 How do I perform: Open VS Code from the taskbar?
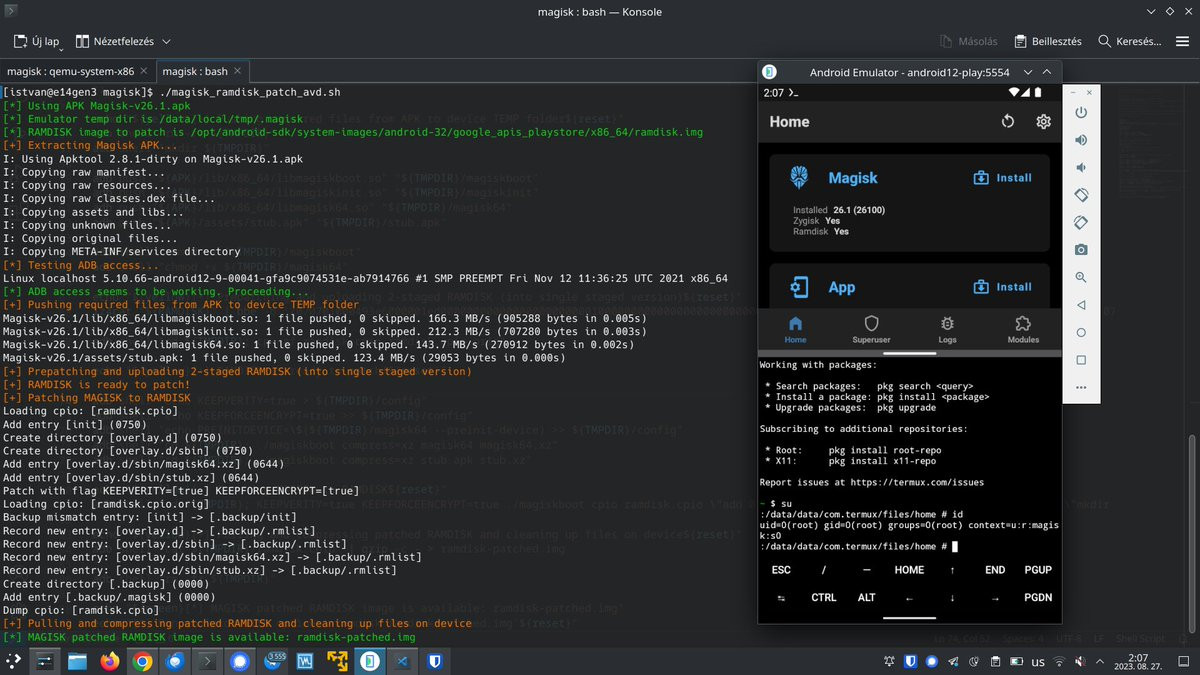(x=402, y=661)
